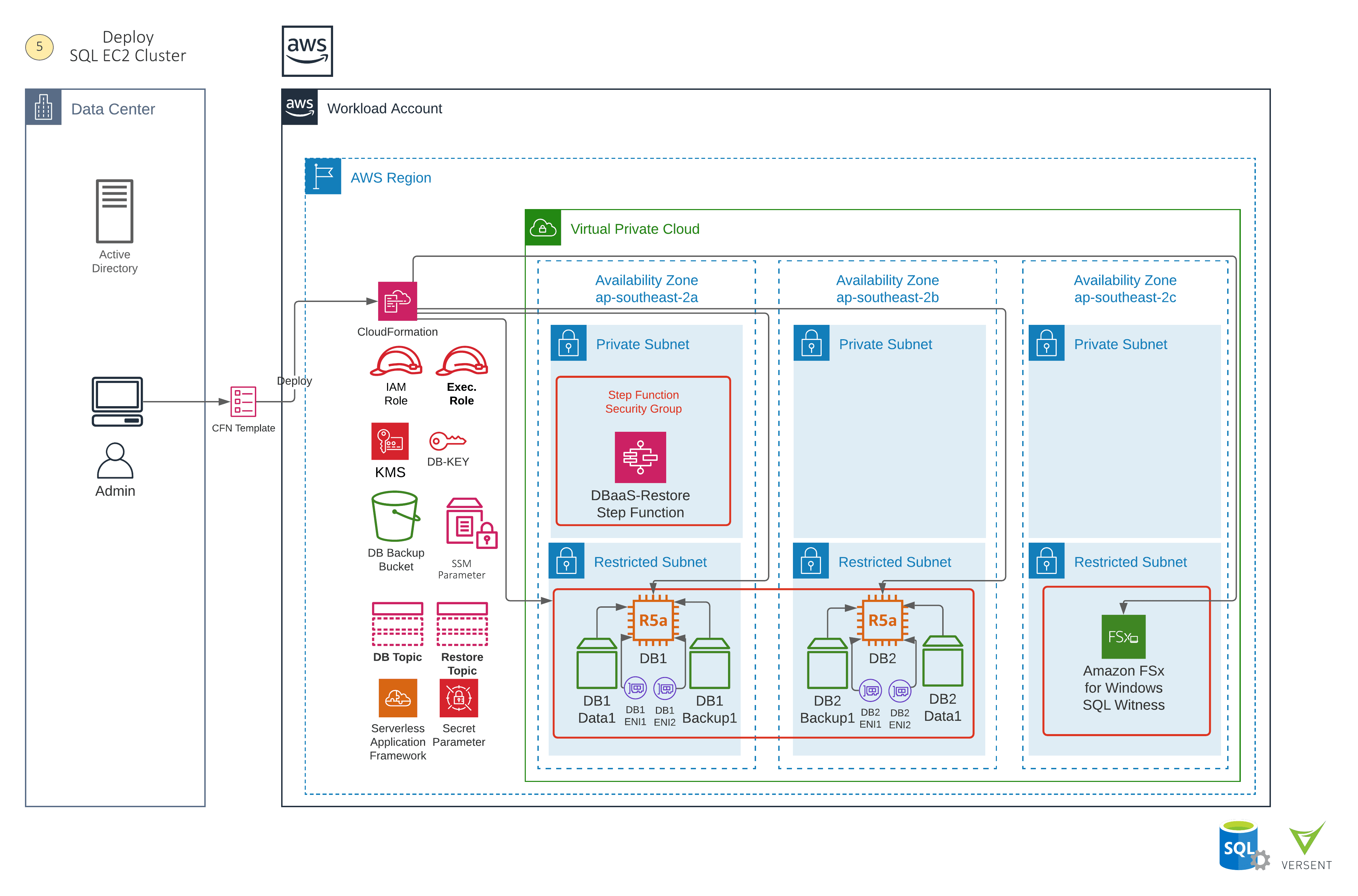Click the Secret Parameter icon
The image size is (1358, 896).
[458, 698]
